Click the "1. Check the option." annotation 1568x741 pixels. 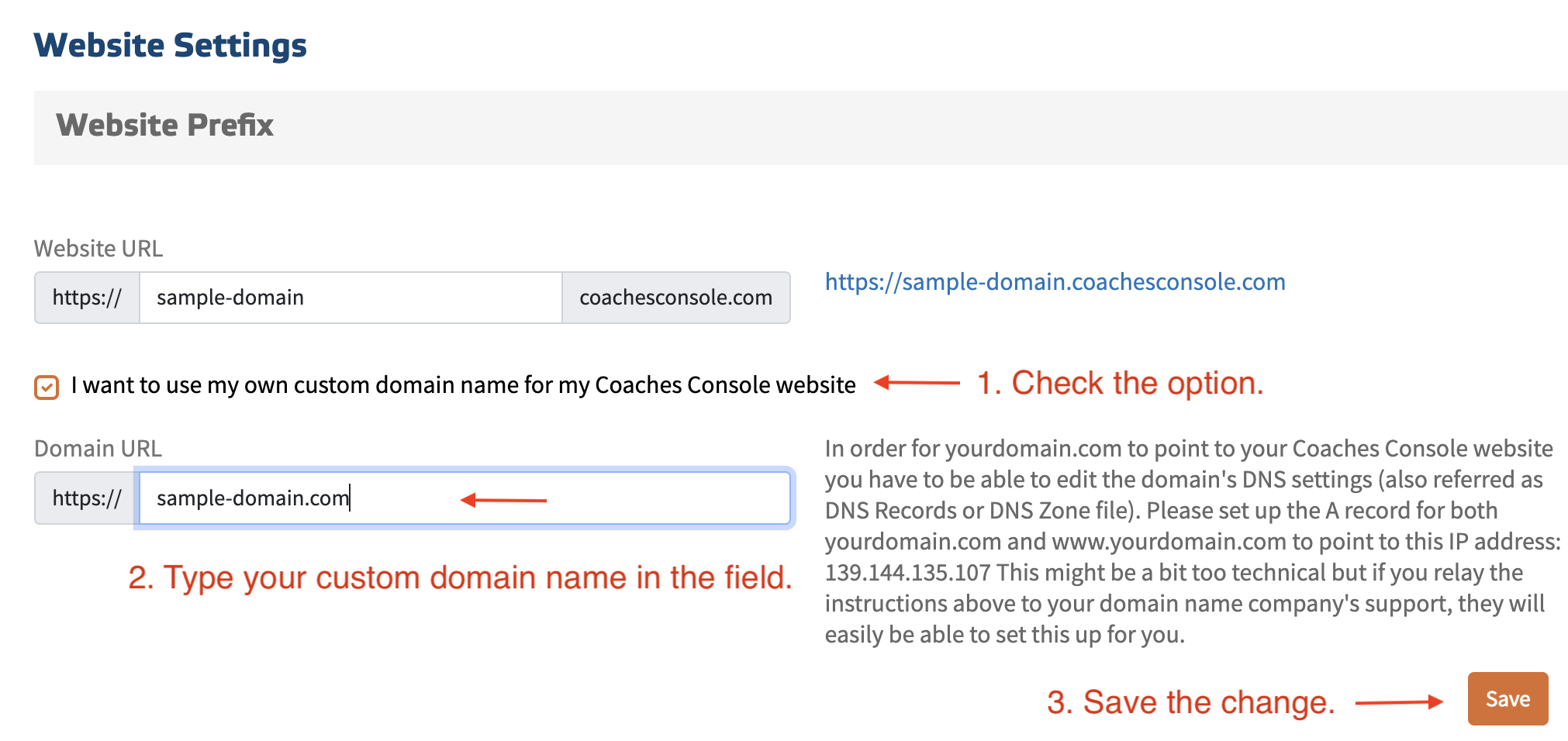coord(1120,384)
